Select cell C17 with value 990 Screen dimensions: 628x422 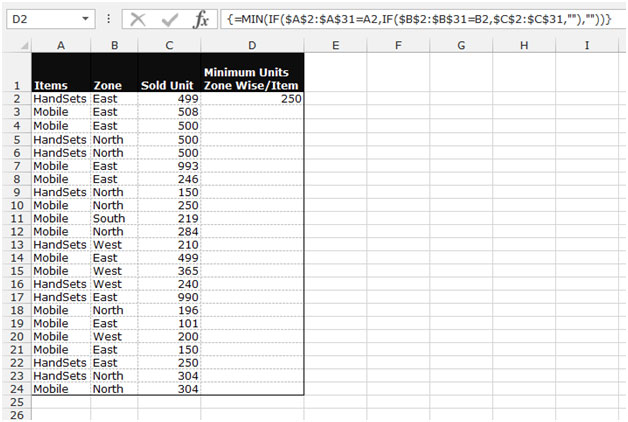[169, 297]
